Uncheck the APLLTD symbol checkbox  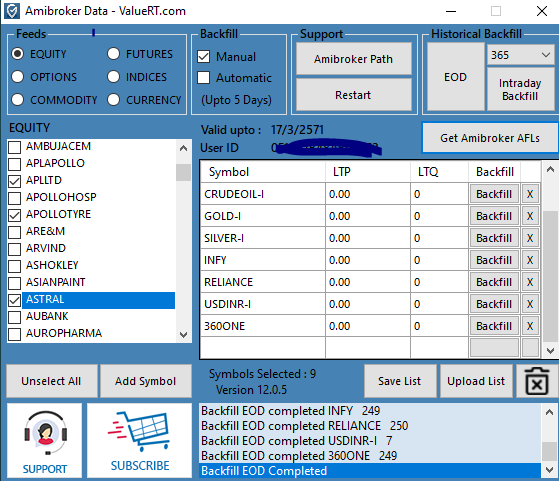14,181
